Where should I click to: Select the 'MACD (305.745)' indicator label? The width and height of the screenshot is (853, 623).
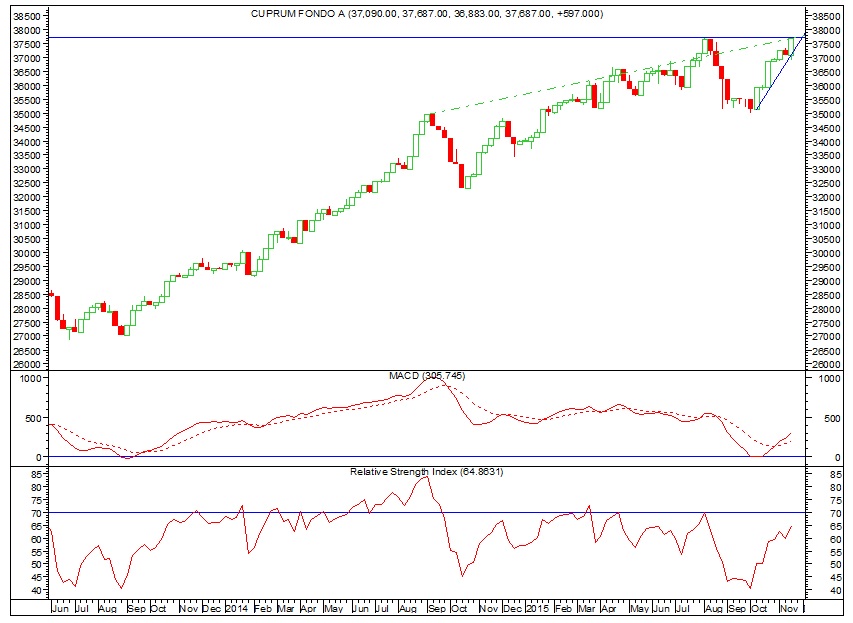[x=427, y=375]
